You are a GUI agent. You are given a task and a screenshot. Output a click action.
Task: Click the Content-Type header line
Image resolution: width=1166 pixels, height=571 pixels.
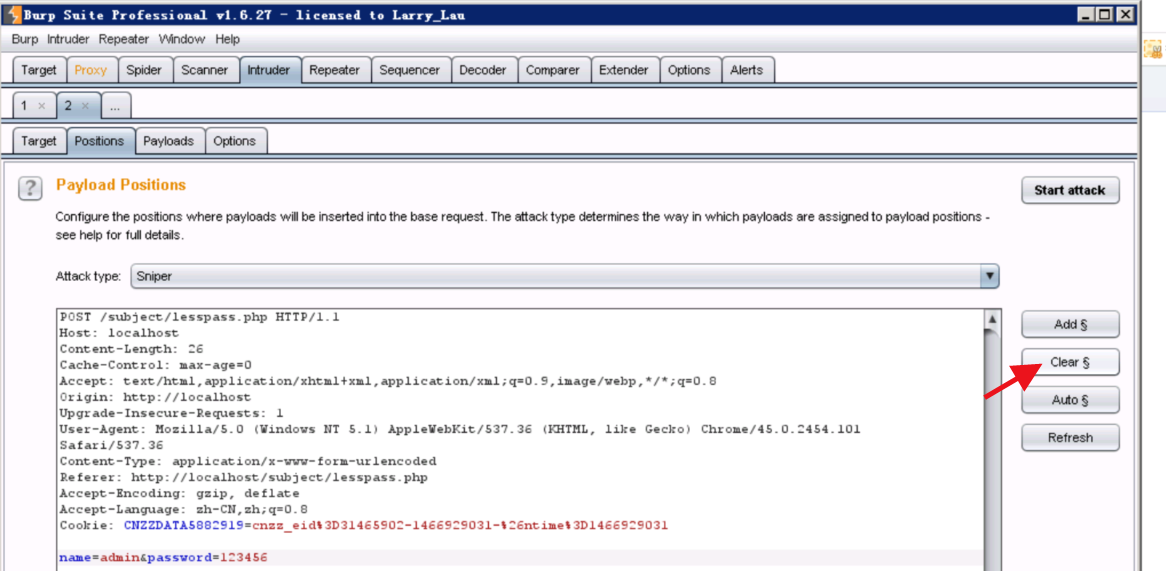coord(248,461)
